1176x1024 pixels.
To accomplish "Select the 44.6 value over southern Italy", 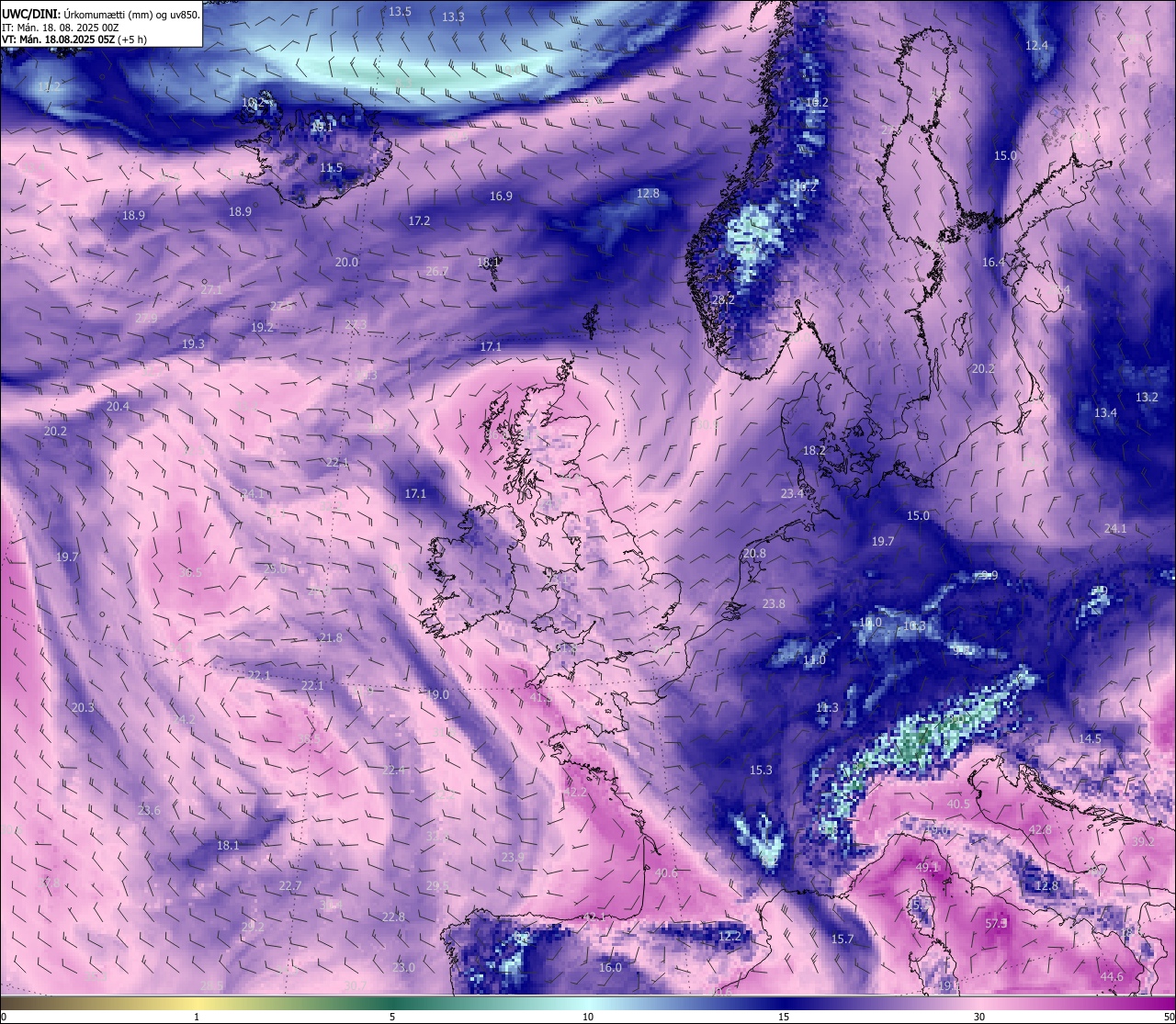I will 1112,976.
